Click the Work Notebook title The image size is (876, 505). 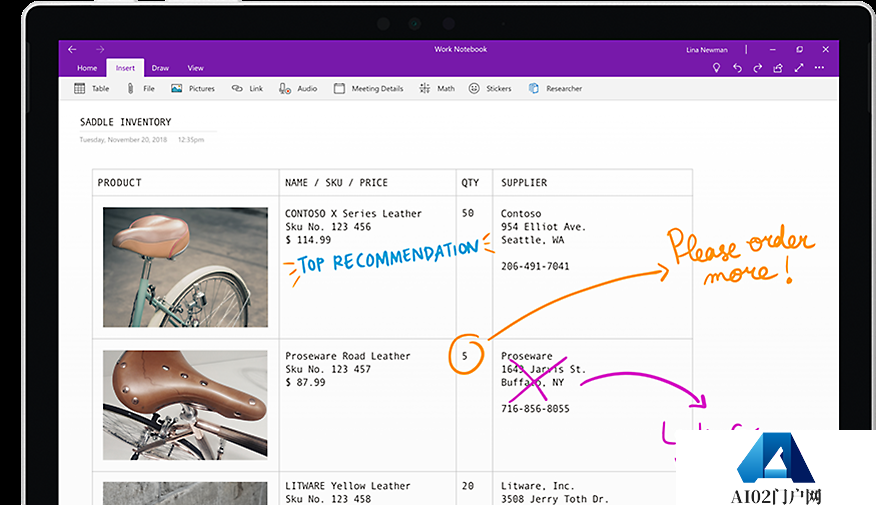click(461, 49)
